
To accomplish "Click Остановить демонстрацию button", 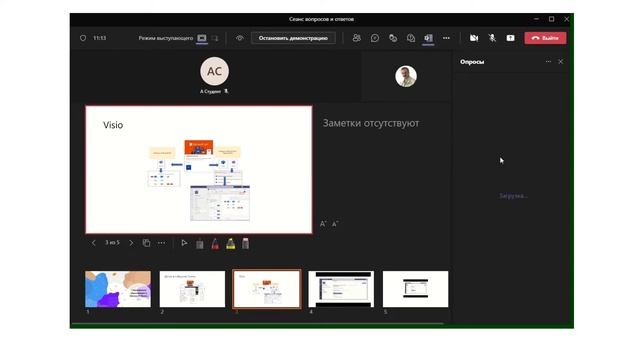I will click(x=293, y=38).
